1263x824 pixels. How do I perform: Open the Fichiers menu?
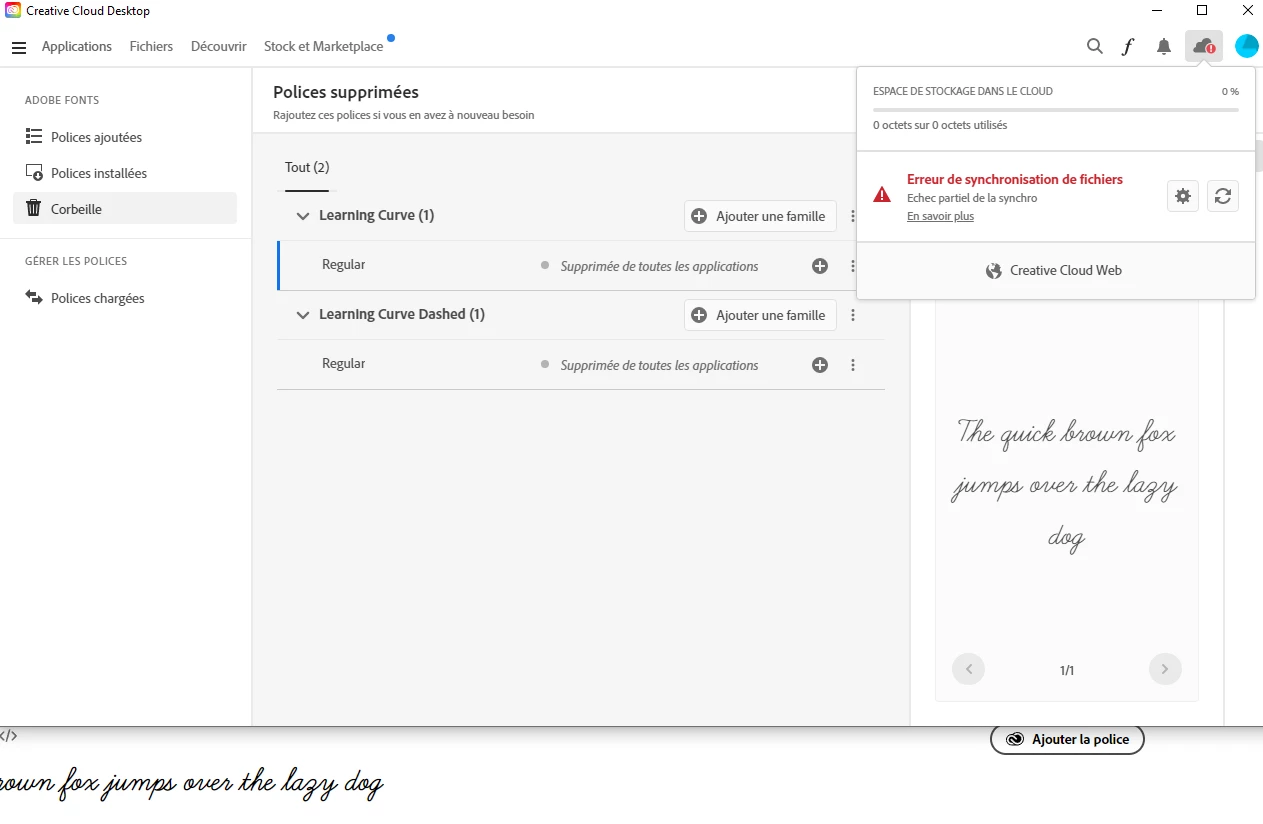point(151,46)
